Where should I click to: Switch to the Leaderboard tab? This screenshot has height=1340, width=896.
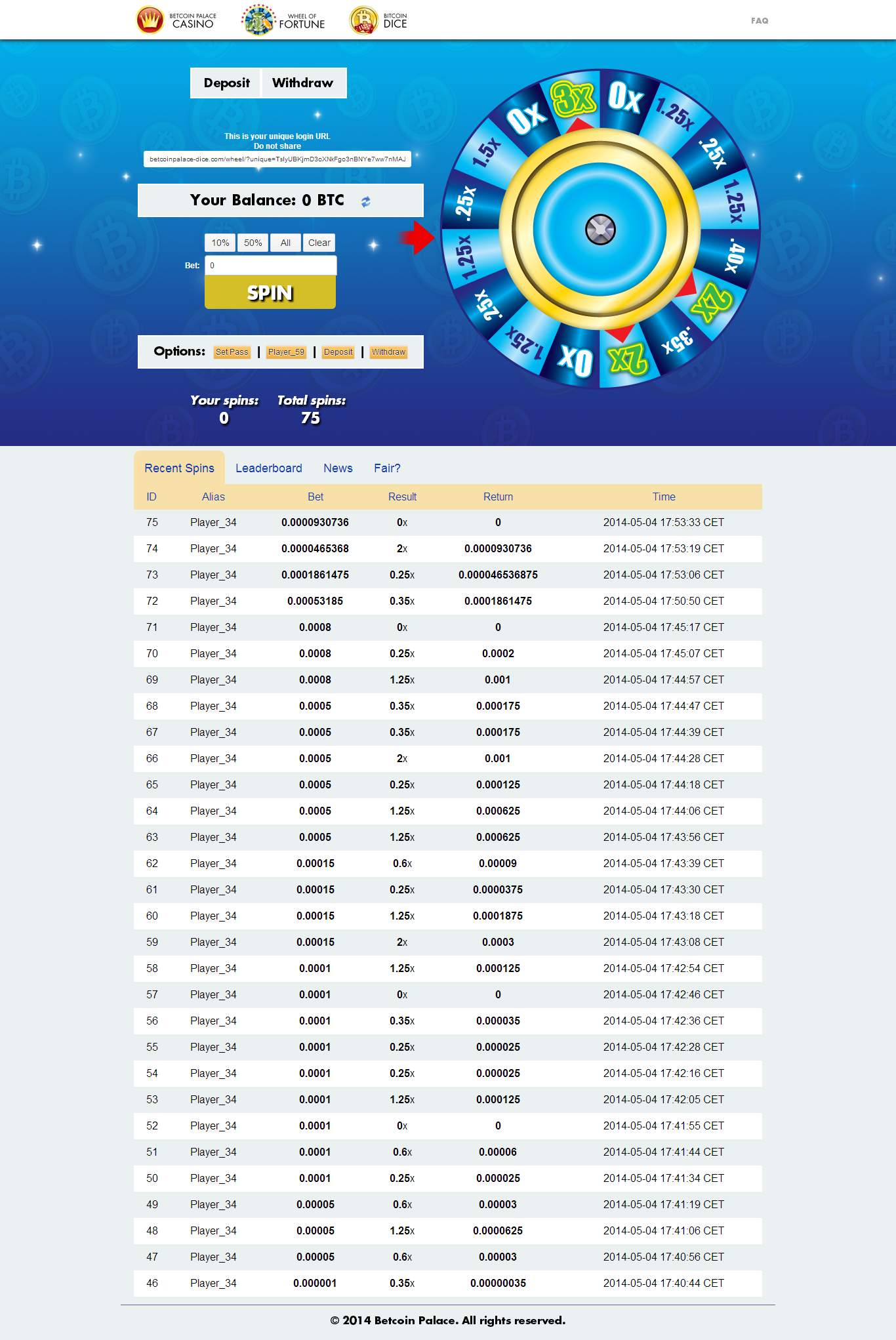point(268,468)
